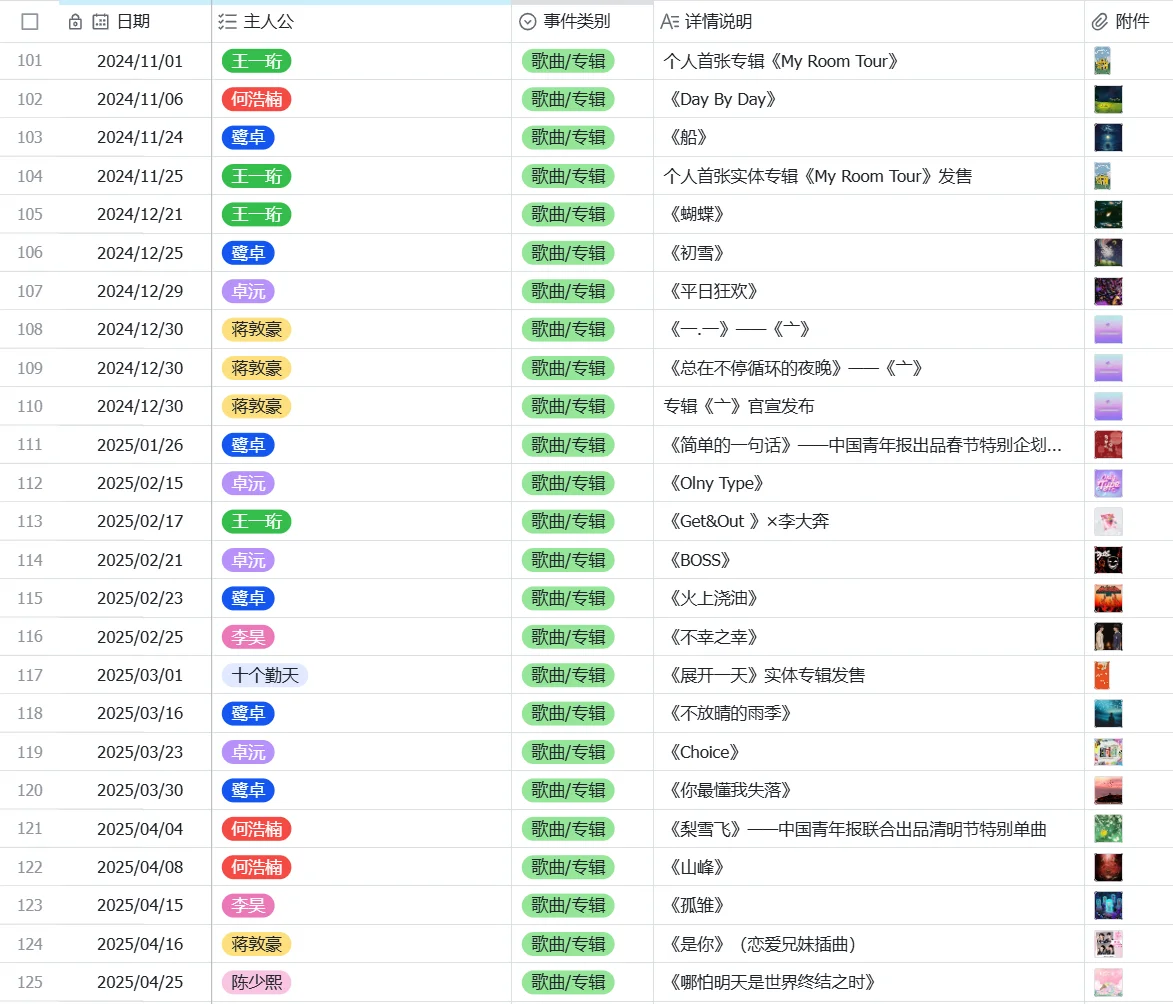This screenshot has width=1173, height=1004.
Task: Open attachment thumbnail for《Olny Type》
Action: pyautogui.click(x=1108, y=483)
